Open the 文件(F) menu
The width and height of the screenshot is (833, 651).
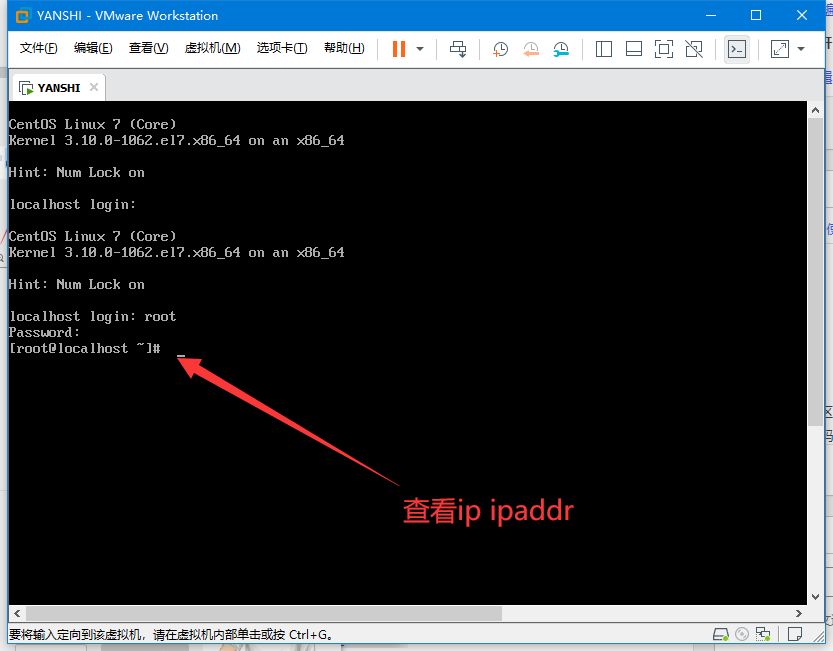pos(38,49)
